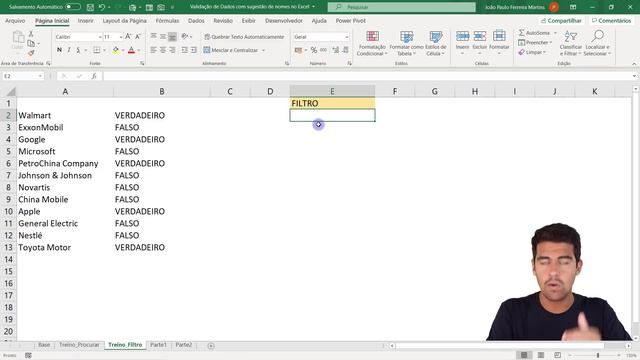Click the Increase Indent icon
640x360 pixels.
(194, 50)
